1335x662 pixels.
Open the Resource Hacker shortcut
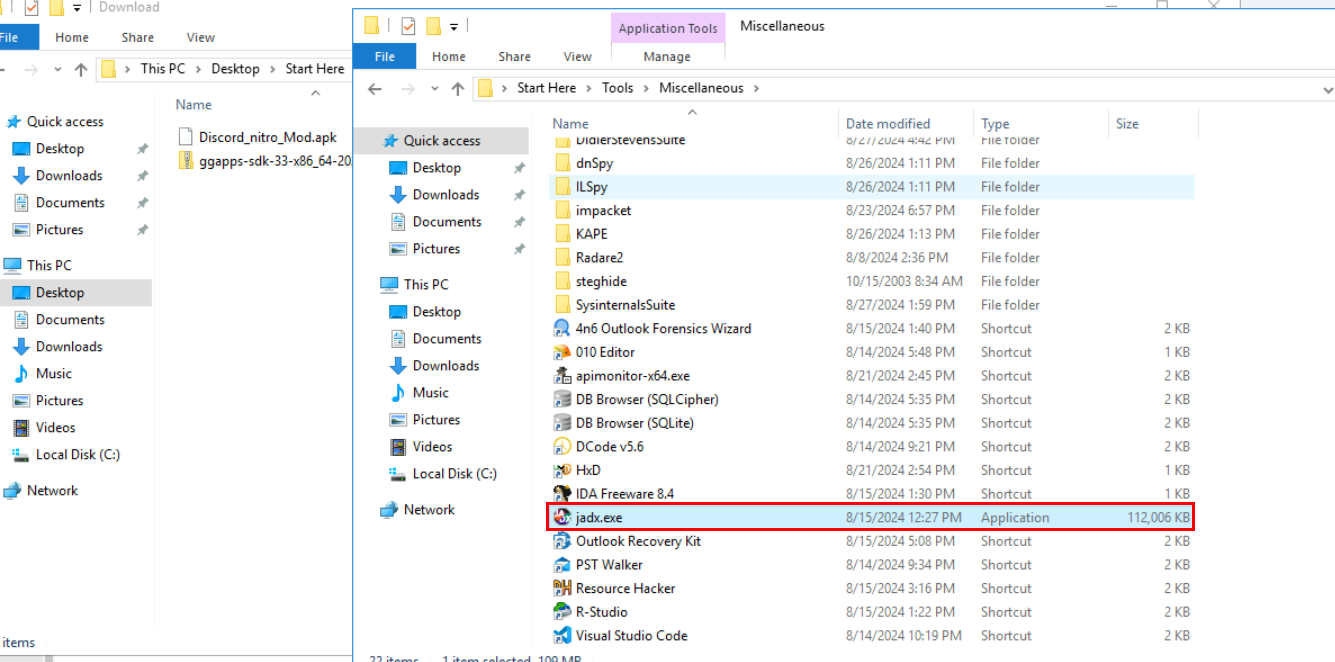coord(622,588)
